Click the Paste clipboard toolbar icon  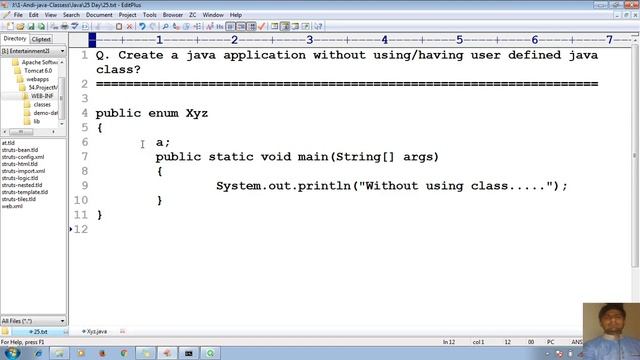(x=119, y=27)
